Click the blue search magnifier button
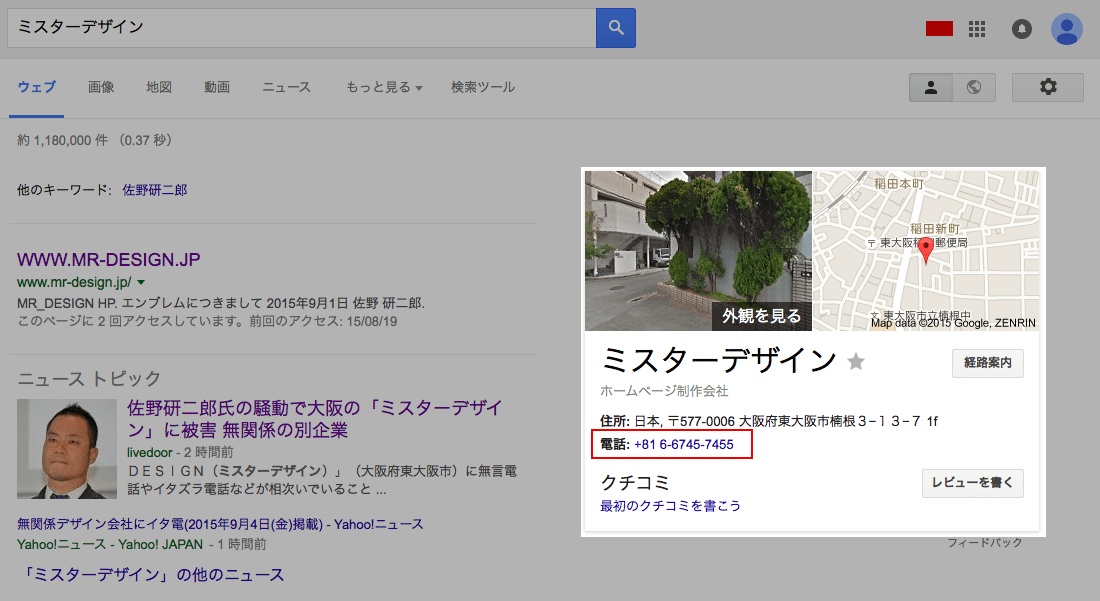This screenshot has width=1100, height=601. coord(615,28)
